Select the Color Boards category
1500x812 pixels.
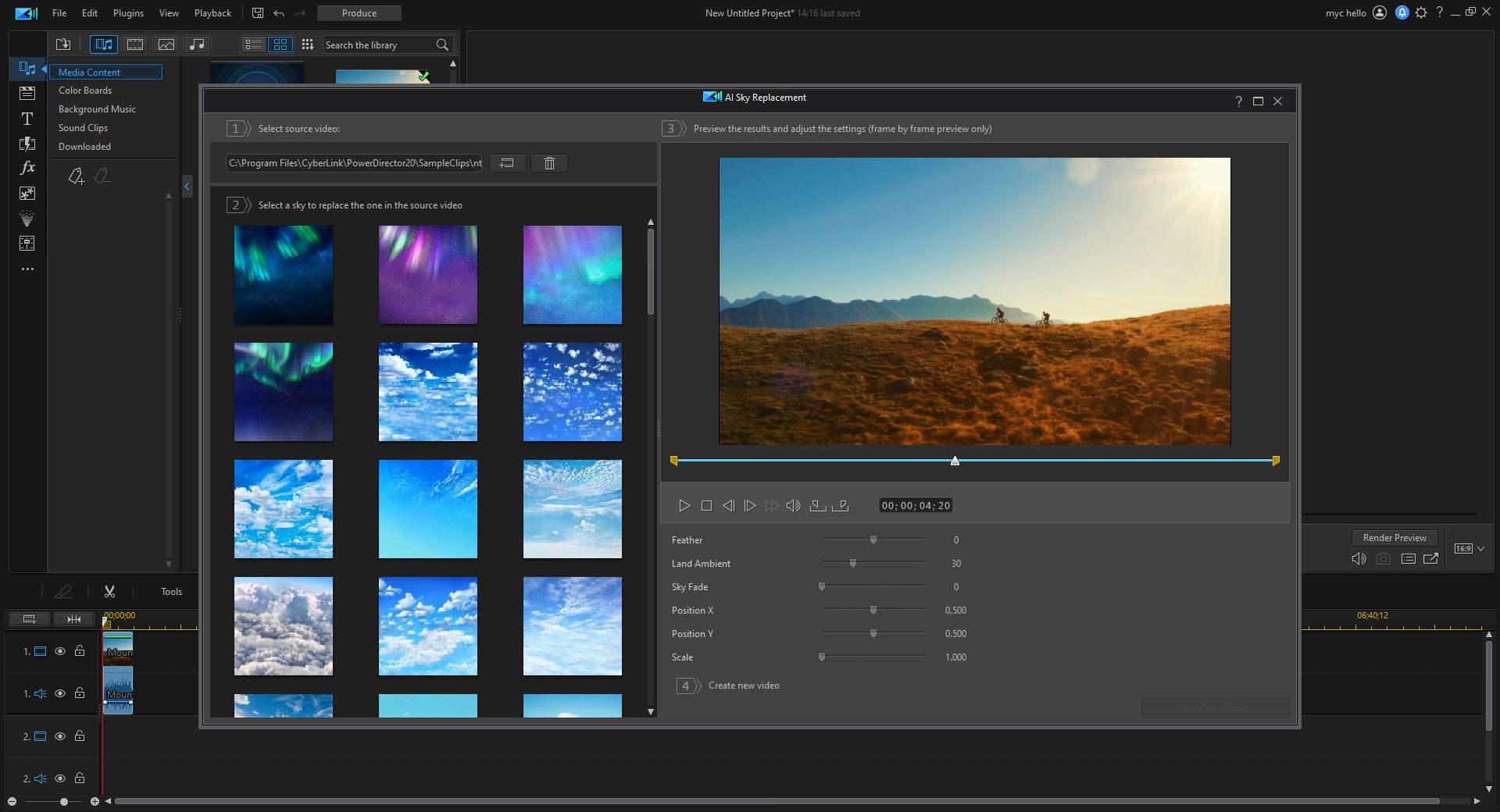pos(84,90)
